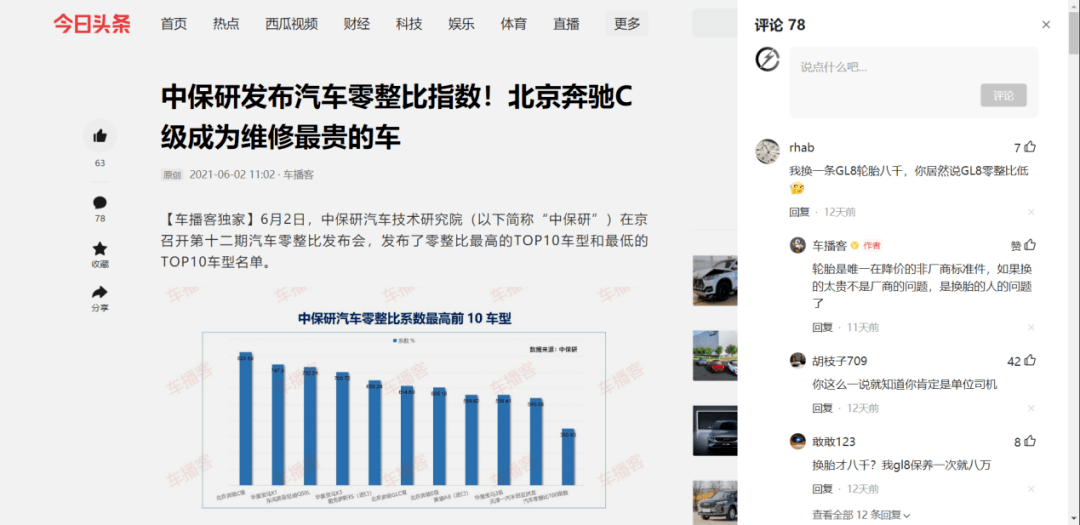Open 西瓜视频 section
1080x525 pixels.
click(x=291, y=24)
